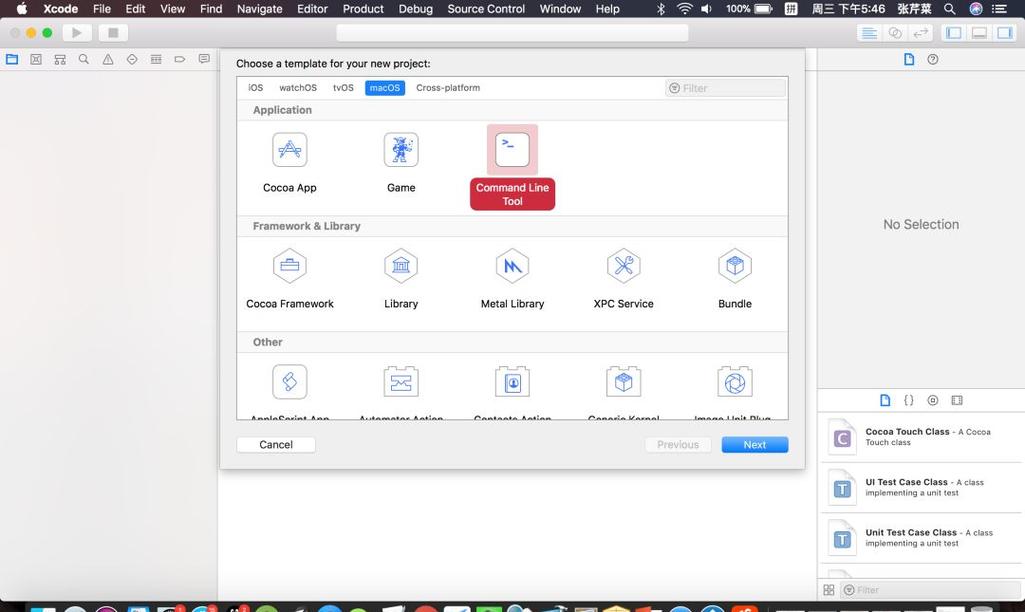Open the Source Control navigator icon
Viewport: 1025px width, 612px height.
click(36, 60)
